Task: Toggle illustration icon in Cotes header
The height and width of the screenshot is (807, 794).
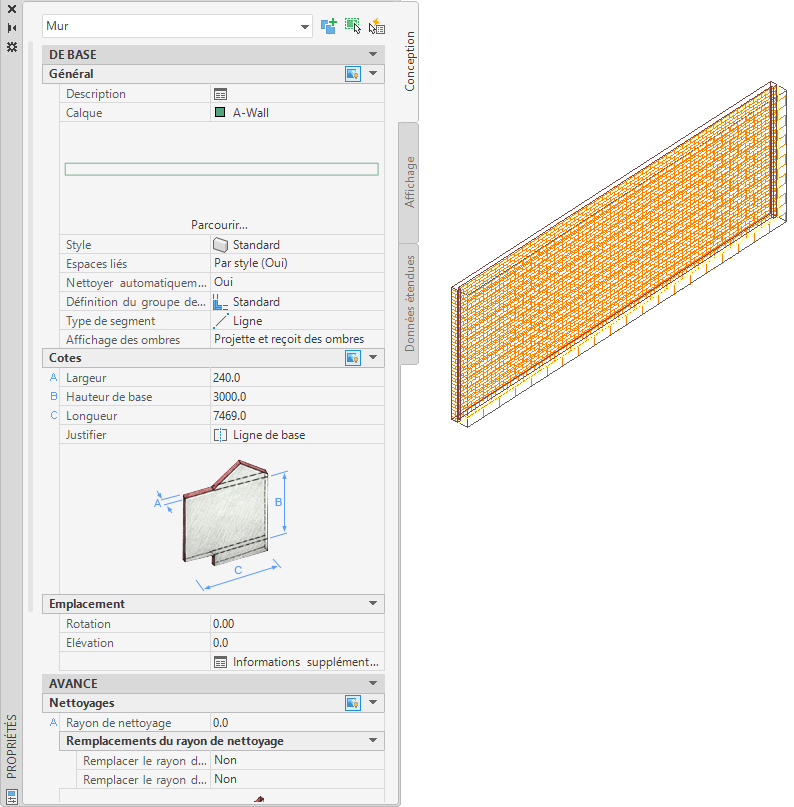Action: tap(352, 358)
